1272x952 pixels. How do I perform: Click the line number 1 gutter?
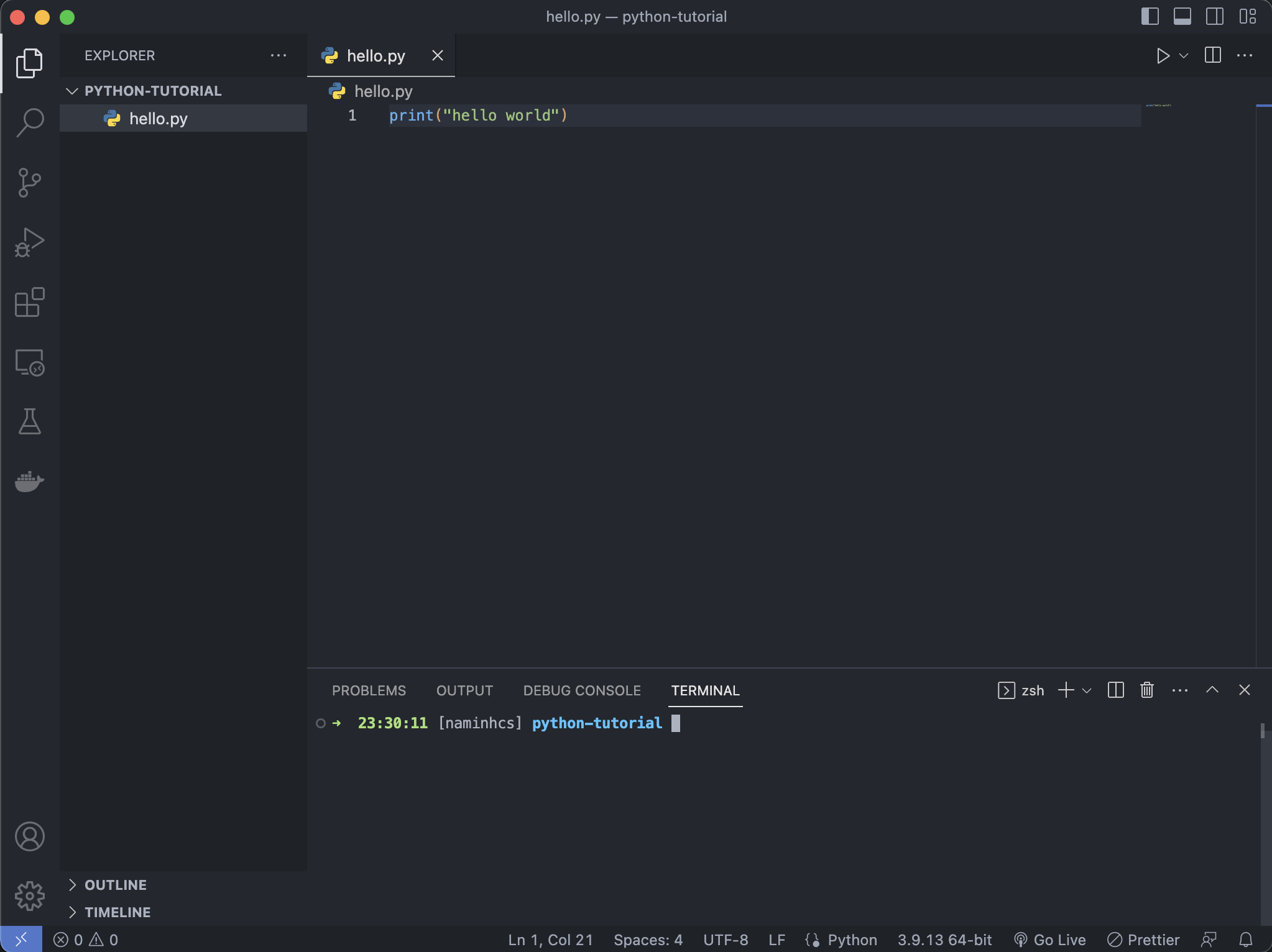[x=352, y=115]
